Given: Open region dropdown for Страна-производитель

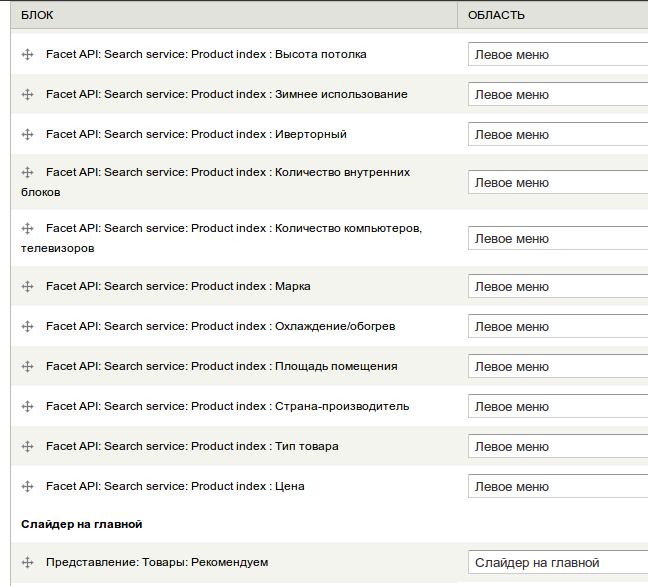Looking at the screenshot, I should [558, 407].
